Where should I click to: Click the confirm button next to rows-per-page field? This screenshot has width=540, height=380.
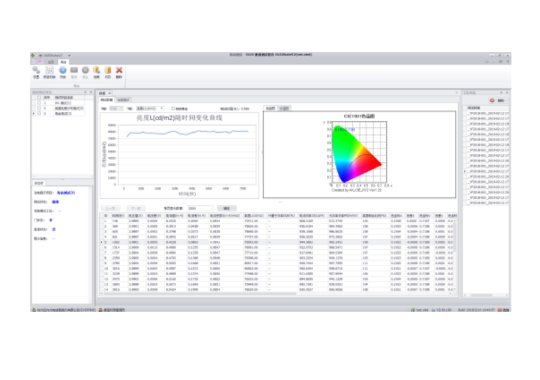227,208
